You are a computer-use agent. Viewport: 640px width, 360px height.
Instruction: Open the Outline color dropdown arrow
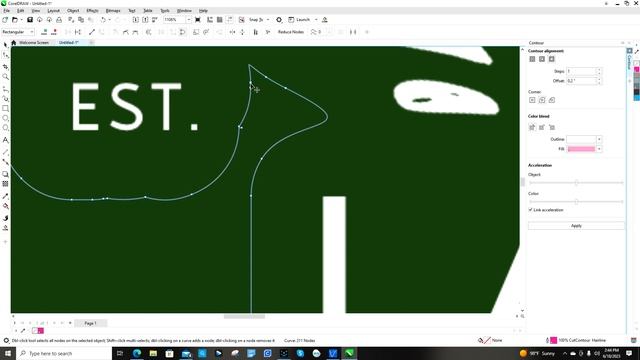click(x=599, y=139)
